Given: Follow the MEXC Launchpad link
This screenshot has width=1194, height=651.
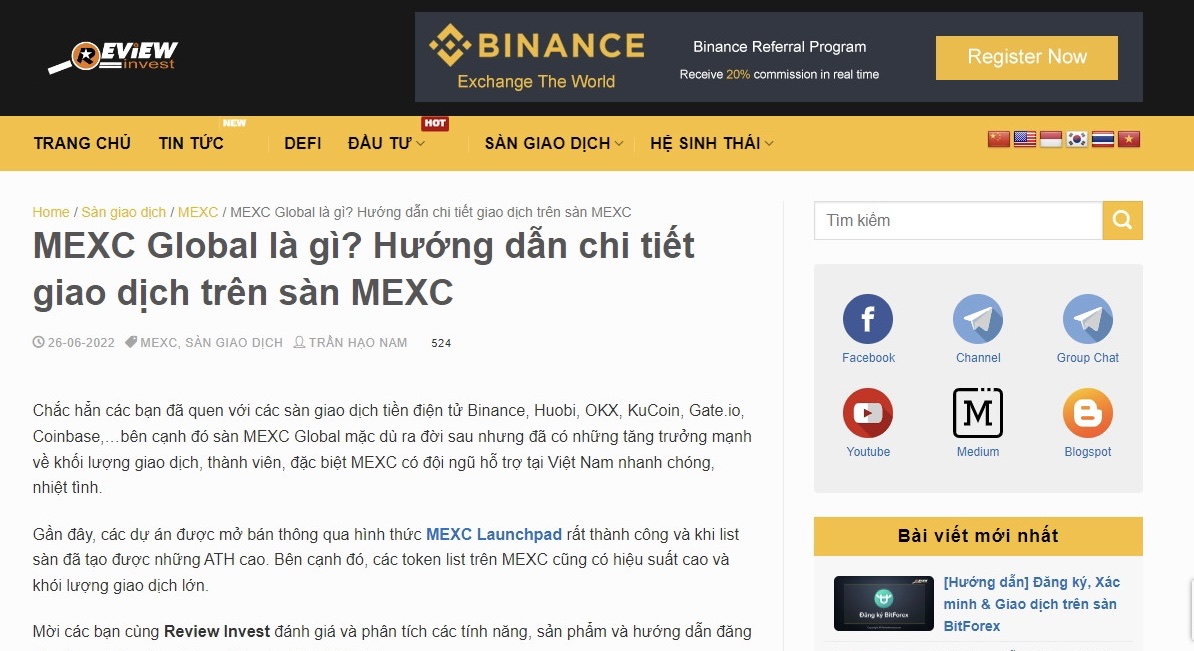Looking at the screenshot, I should click(493, 535).
